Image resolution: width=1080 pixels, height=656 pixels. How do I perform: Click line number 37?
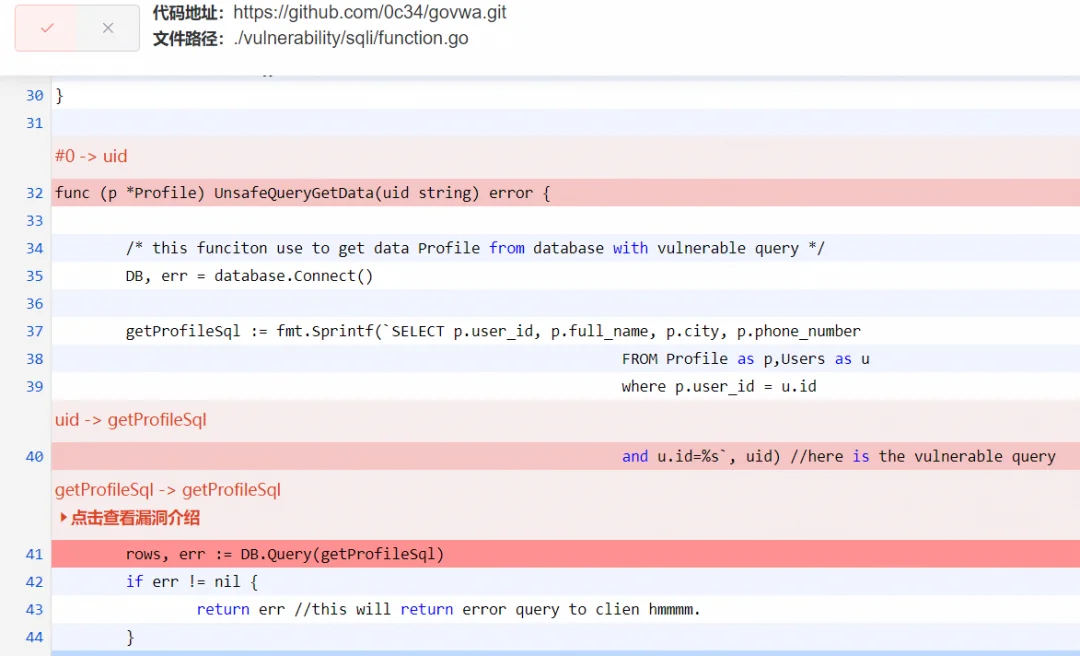click(34, 331)
